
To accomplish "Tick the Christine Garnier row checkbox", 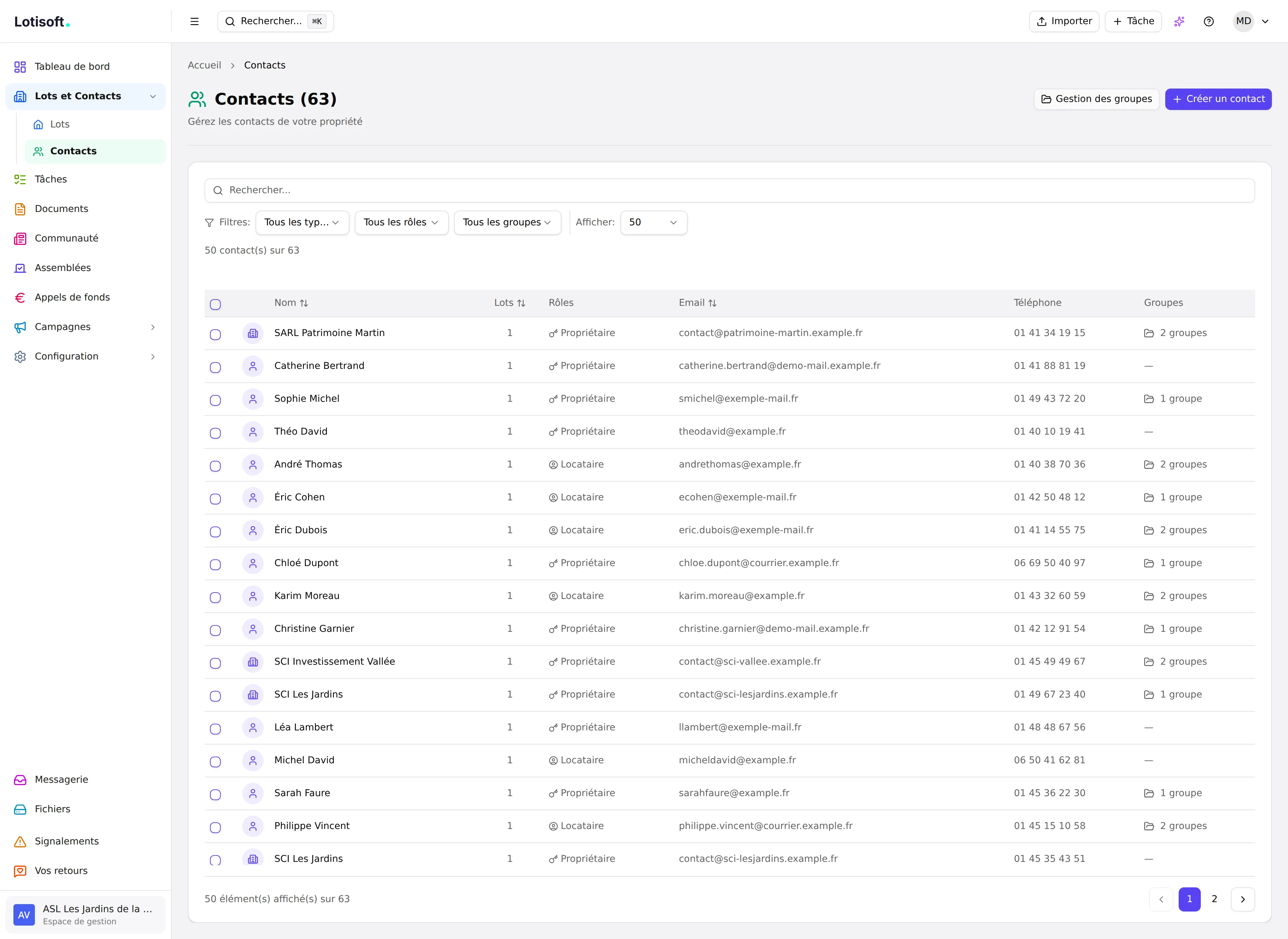I will pyautogui.click(x=215, y=631).
